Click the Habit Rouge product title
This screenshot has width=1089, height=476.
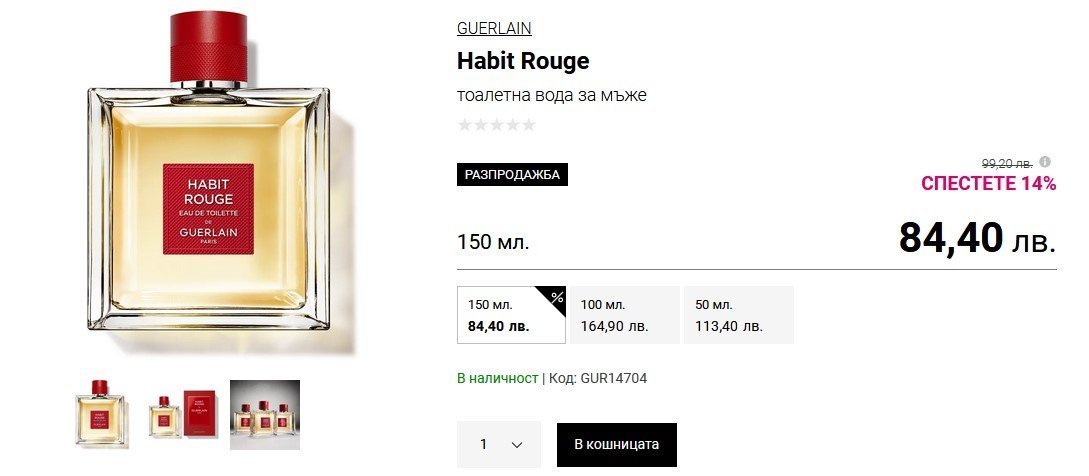(523, 61)
